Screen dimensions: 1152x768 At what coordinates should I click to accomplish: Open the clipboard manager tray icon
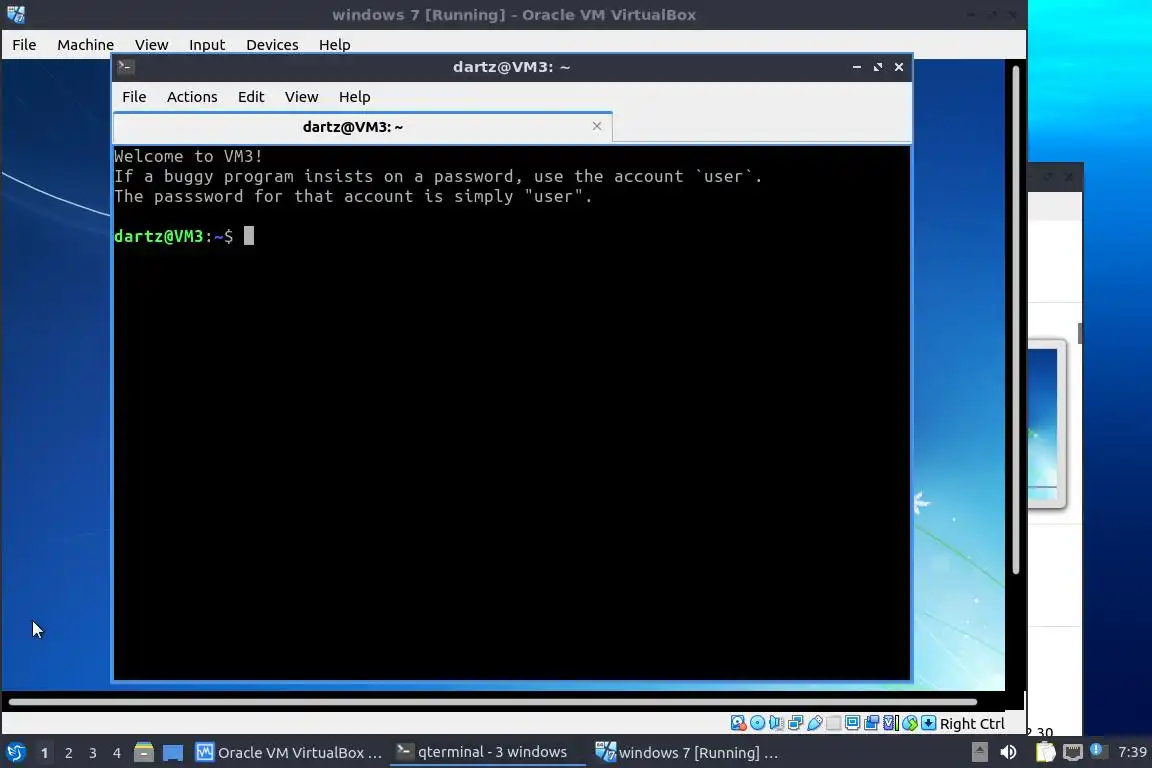pyautogui.click(x=1045, y=753)
